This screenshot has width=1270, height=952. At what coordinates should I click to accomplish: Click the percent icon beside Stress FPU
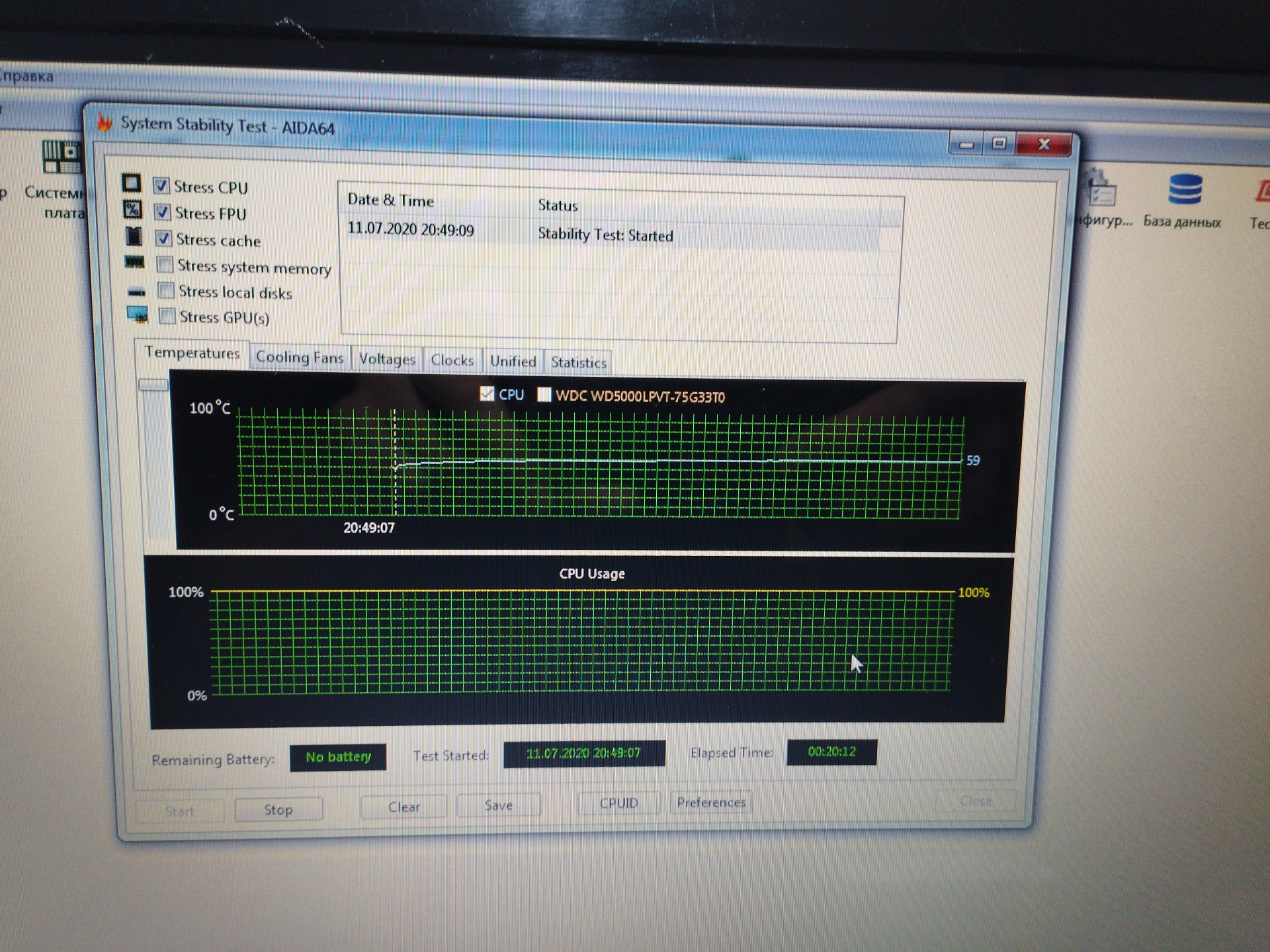[132, 210]
